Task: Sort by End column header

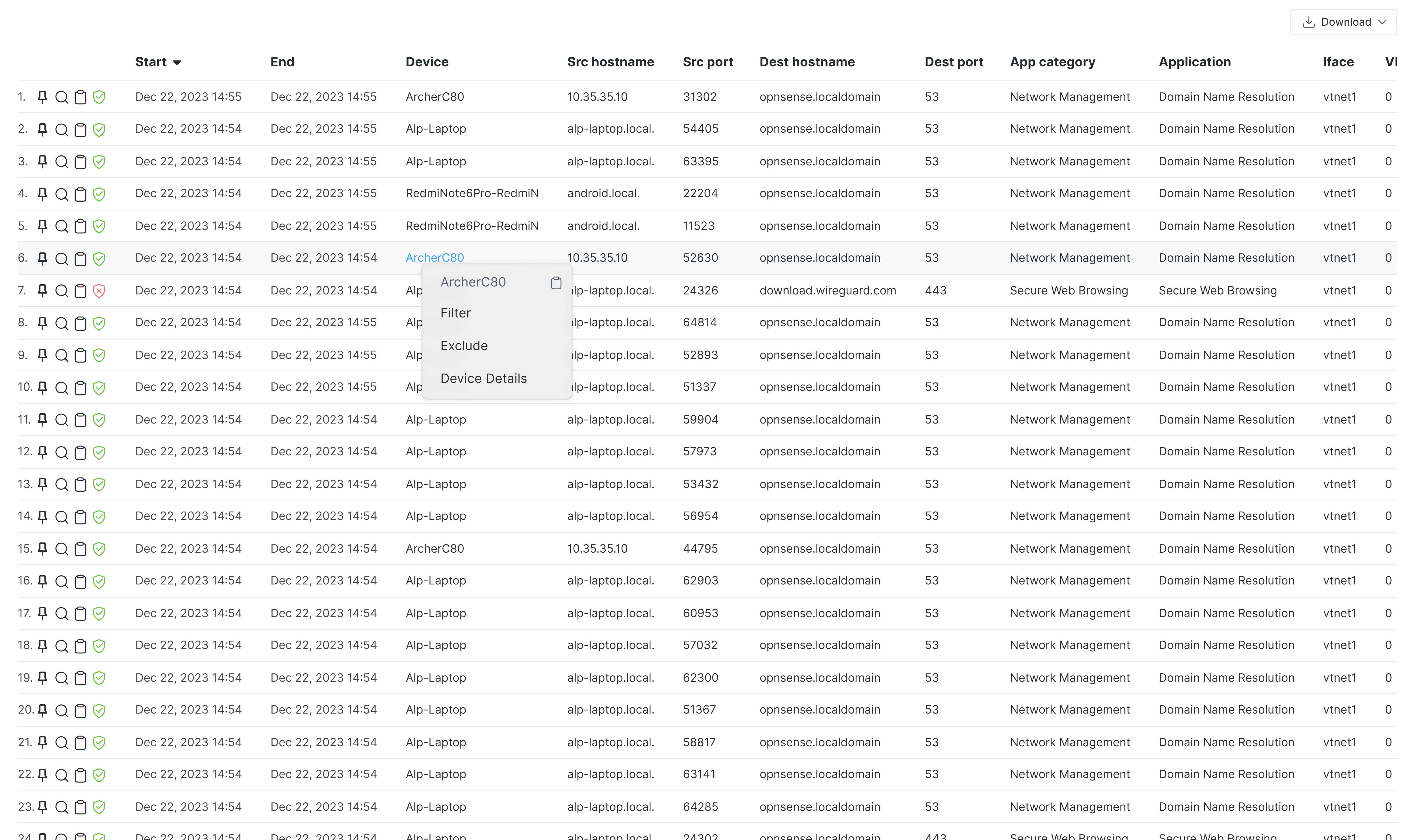Action: click(282, 62)
